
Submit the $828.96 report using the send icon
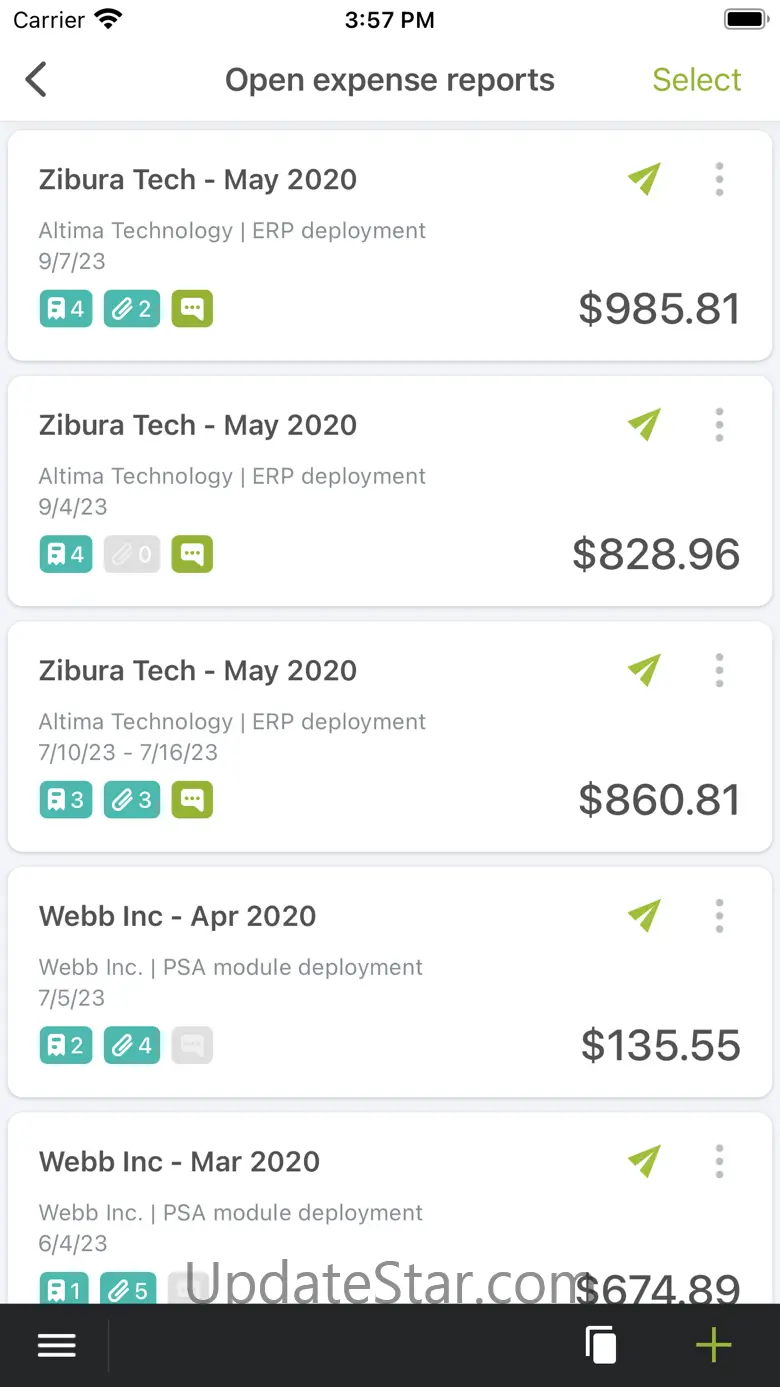(645, 425)
